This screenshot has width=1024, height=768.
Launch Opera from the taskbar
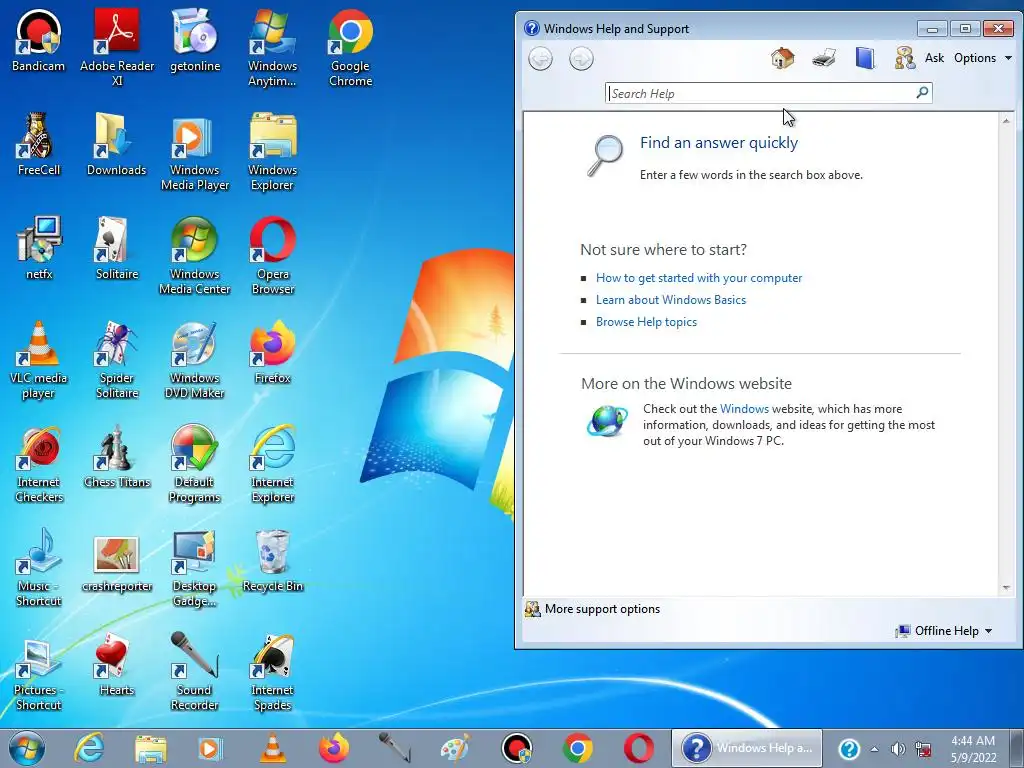click(638, 748)
